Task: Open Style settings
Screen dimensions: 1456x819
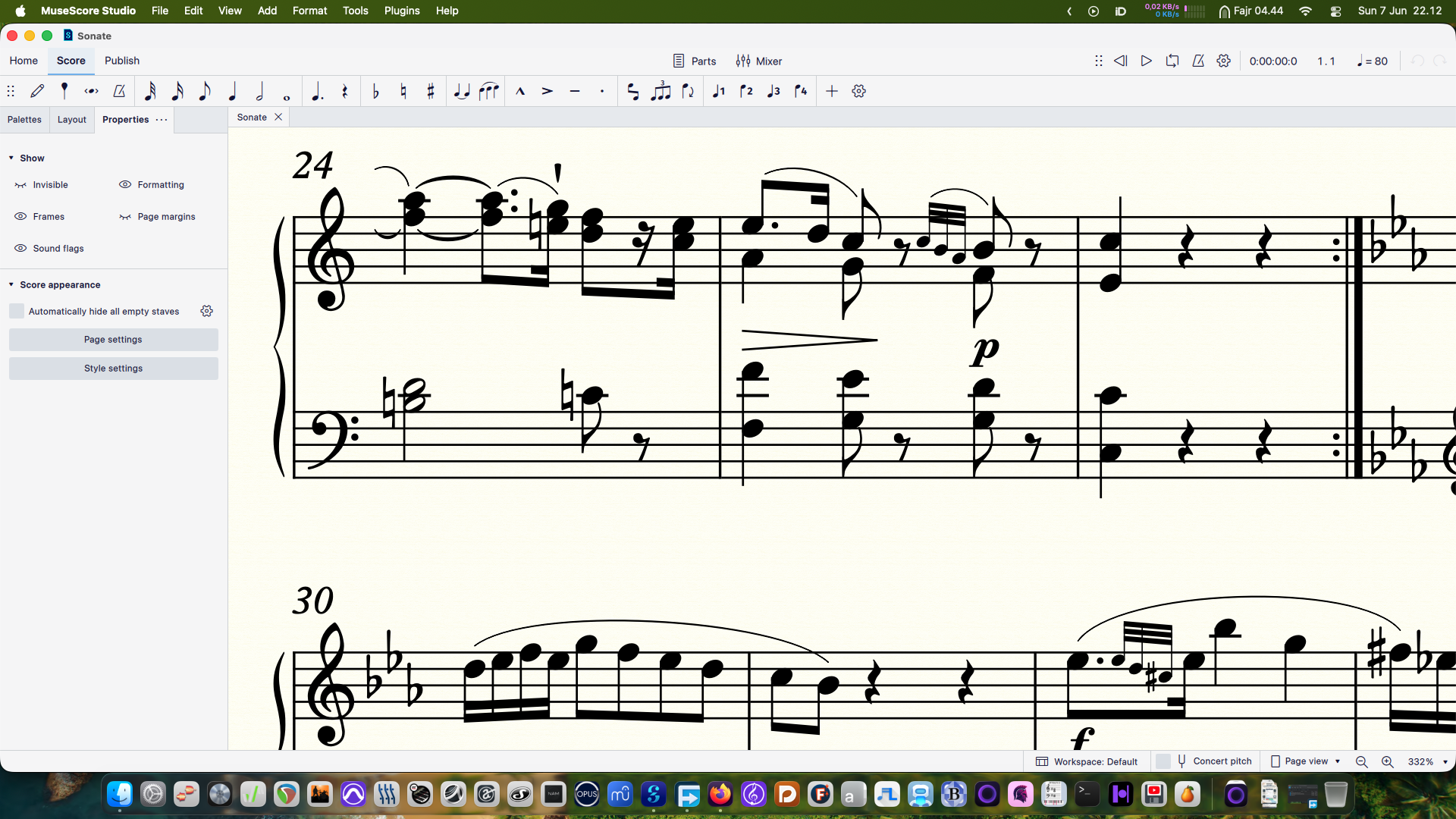Action: [114, 369]
